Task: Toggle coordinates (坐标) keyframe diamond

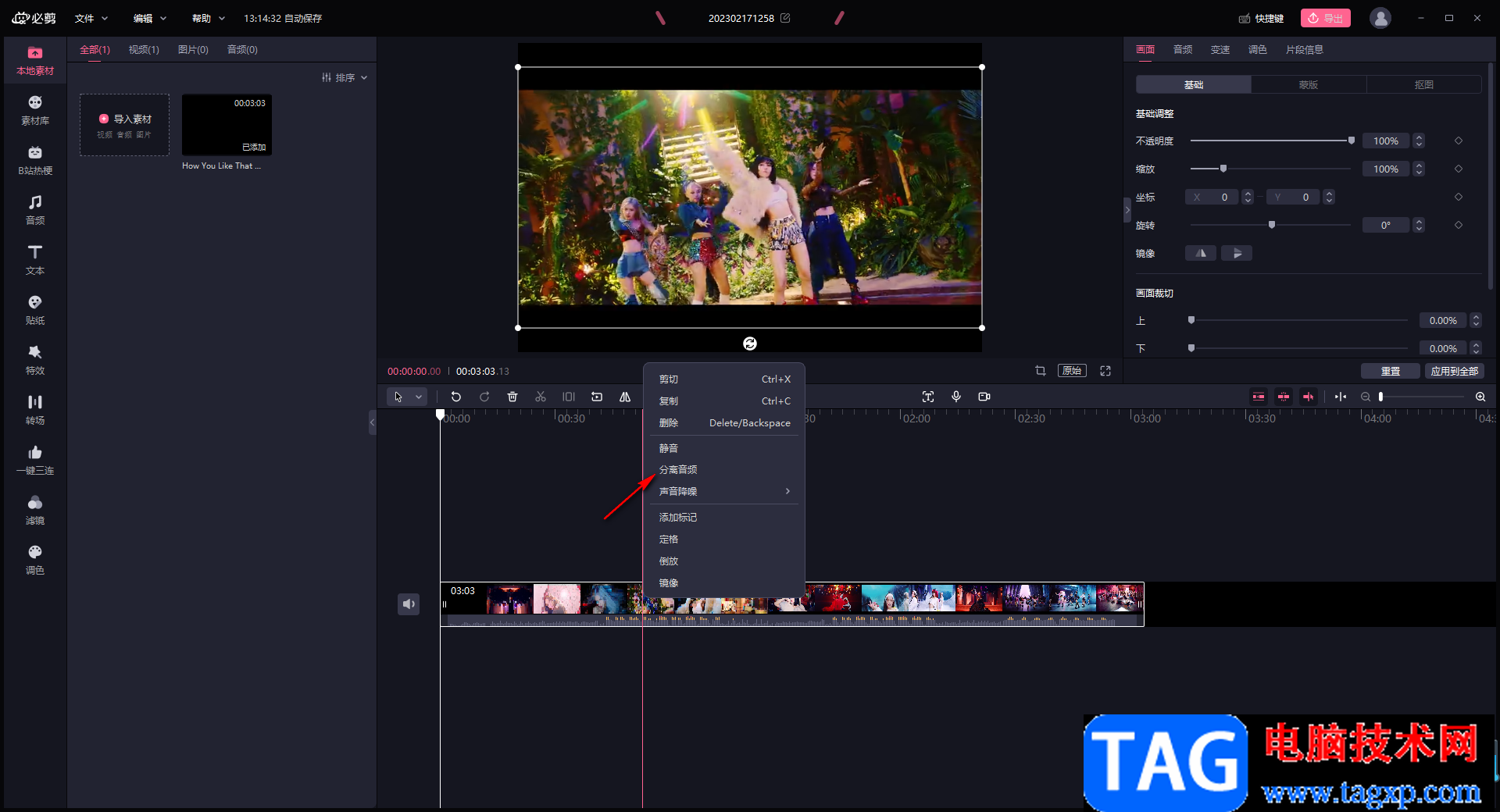Action: click(1459, 197)
